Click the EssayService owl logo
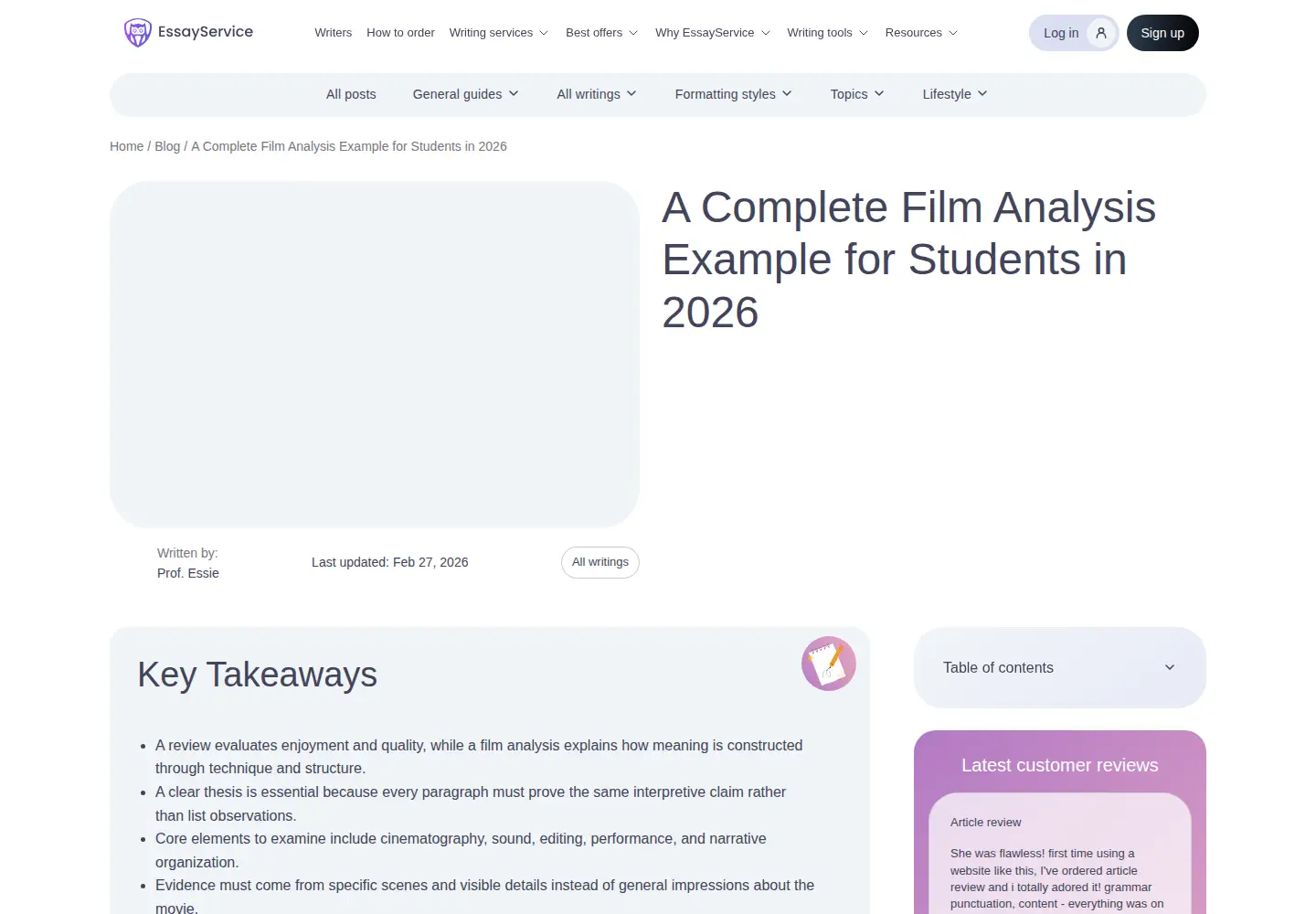 [189, 32]
